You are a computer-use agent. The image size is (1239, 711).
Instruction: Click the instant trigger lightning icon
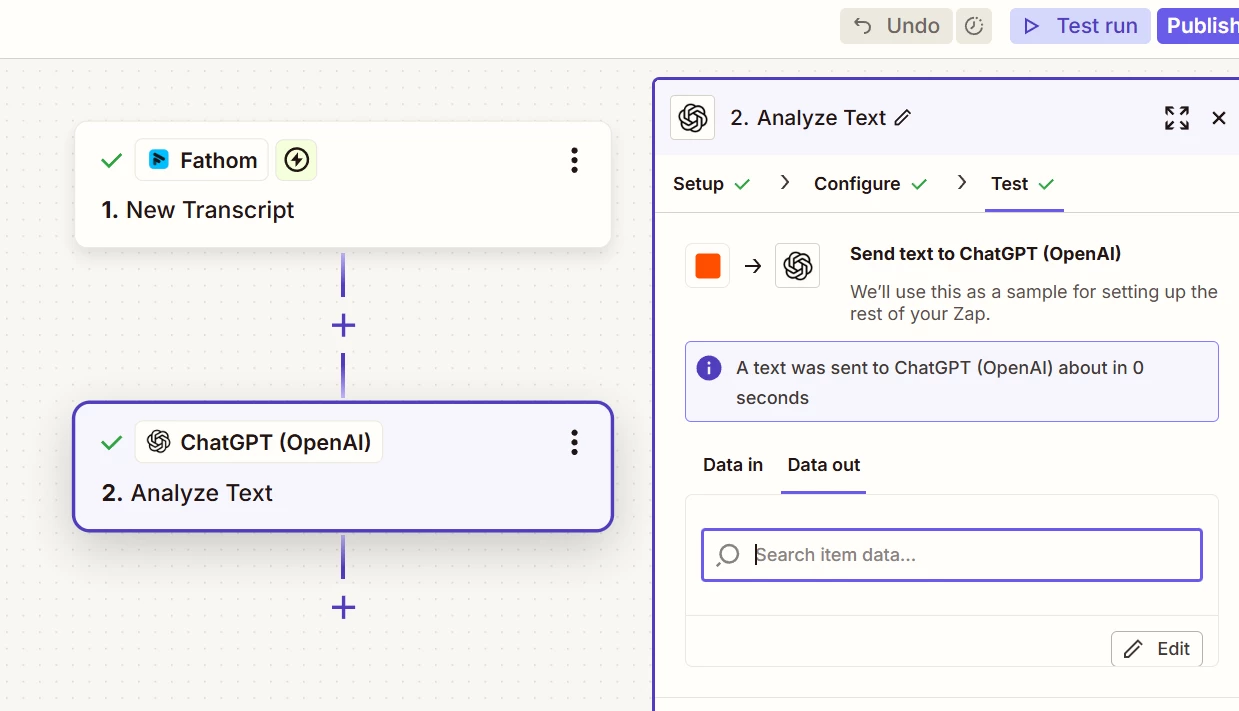296,160
